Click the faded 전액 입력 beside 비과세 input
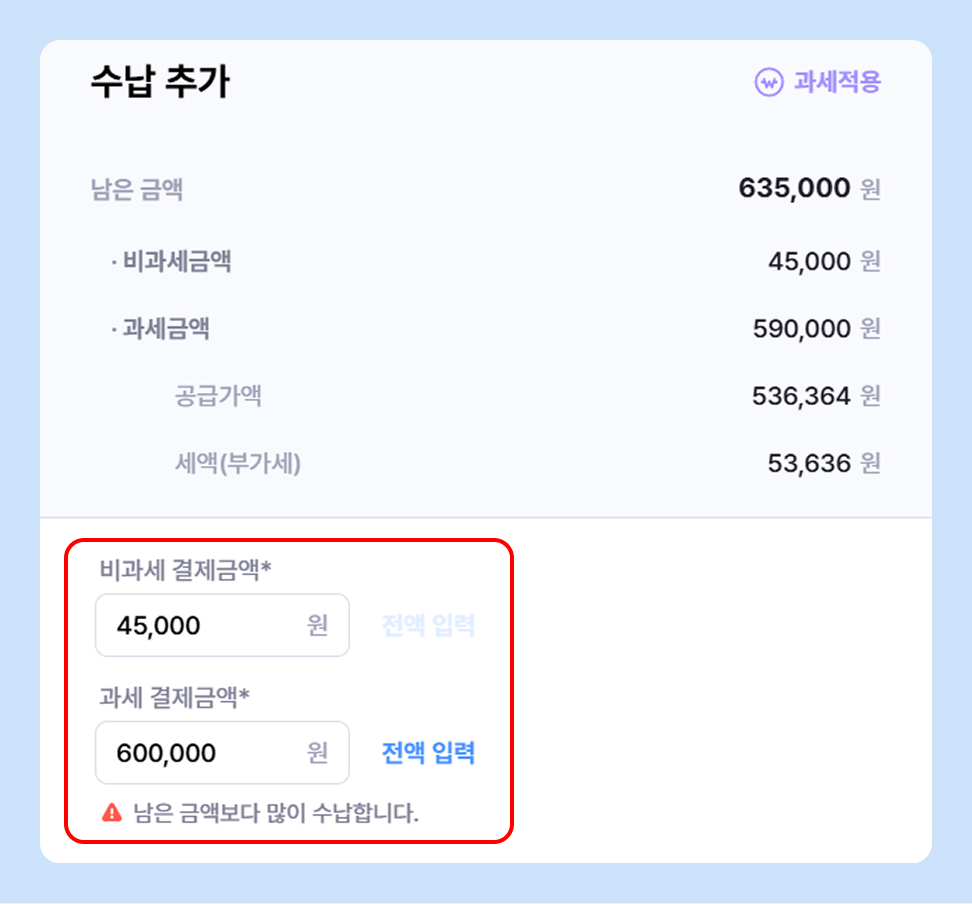The height and width of the screenshot is (904, 972). point(428,626)
